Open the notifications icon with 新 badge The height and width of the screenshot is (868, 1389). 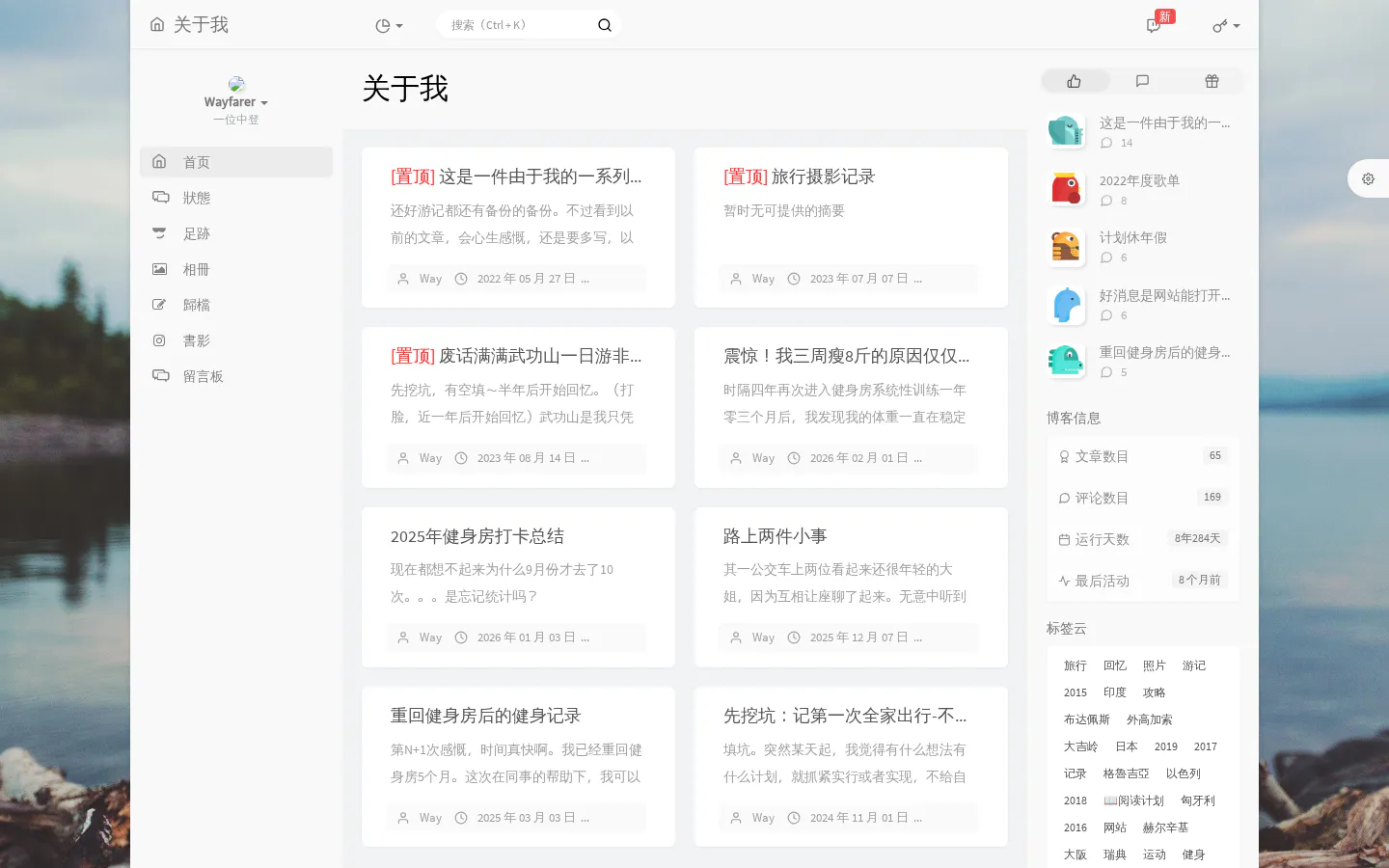(x=1154, y=25)
